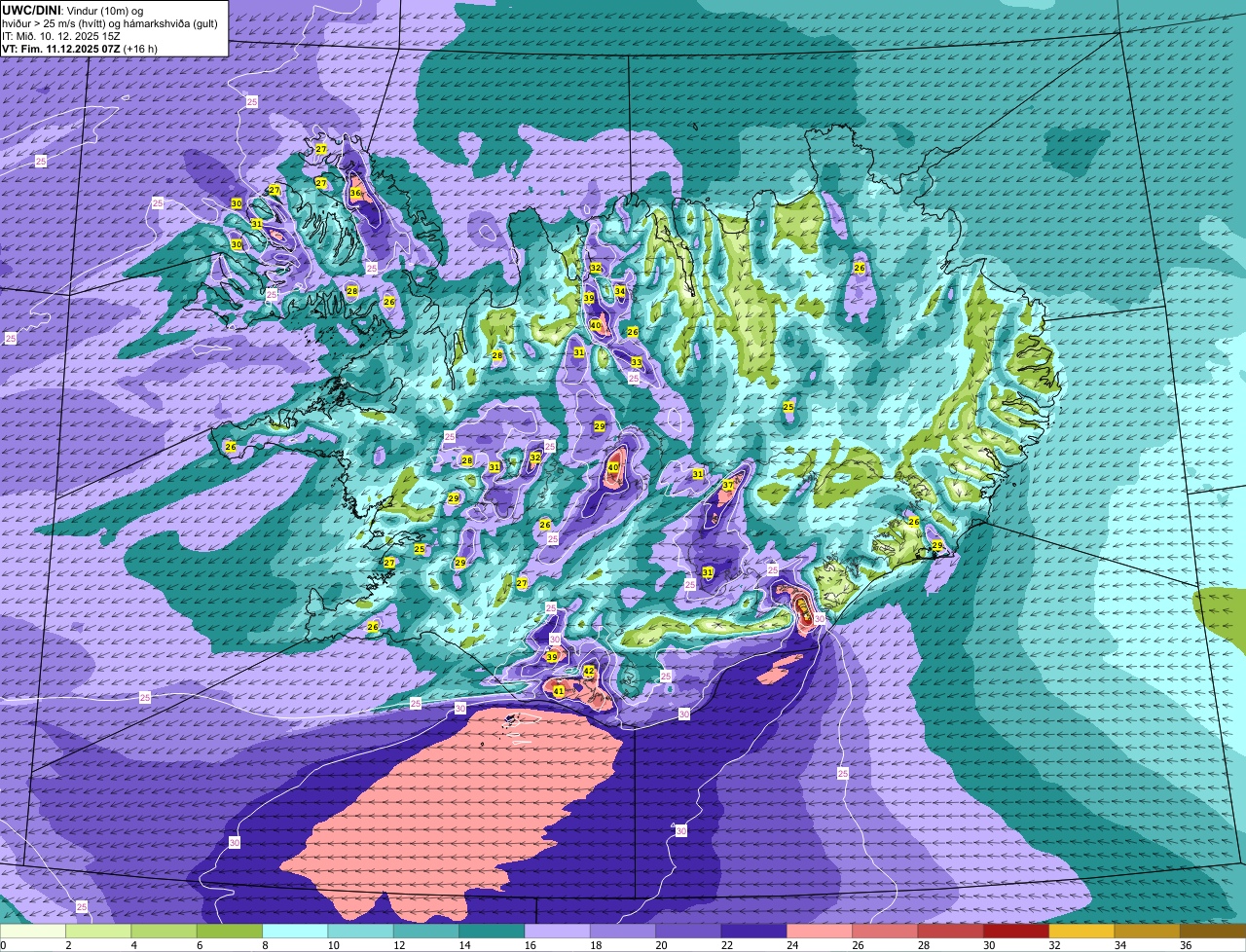
Task: Click the yellow gust label "36"
Action: point(355,194)
